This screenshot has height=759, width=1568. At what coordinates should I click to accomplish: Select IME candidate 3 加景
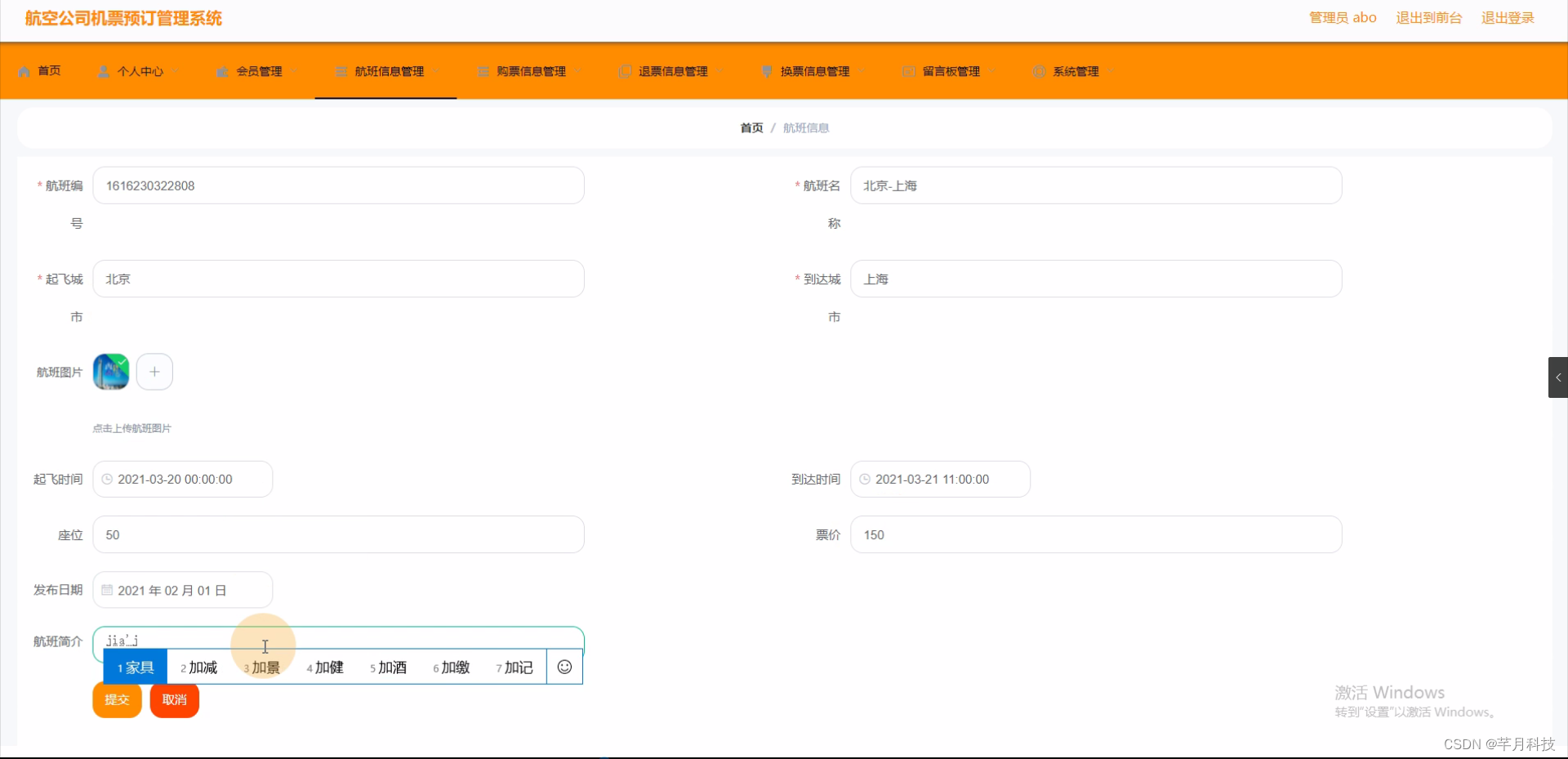261,667
